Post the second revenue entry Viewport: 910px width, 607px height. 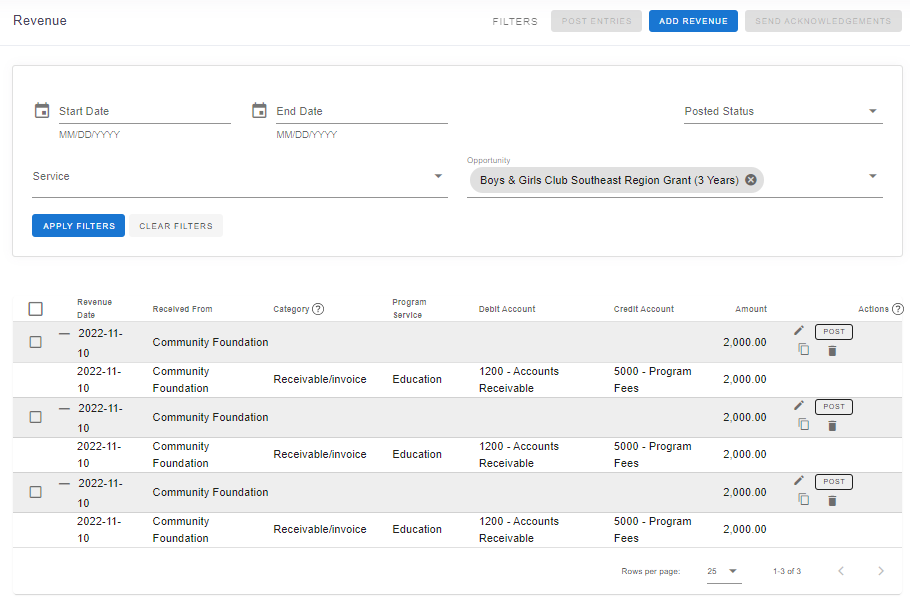coord(833,406)
